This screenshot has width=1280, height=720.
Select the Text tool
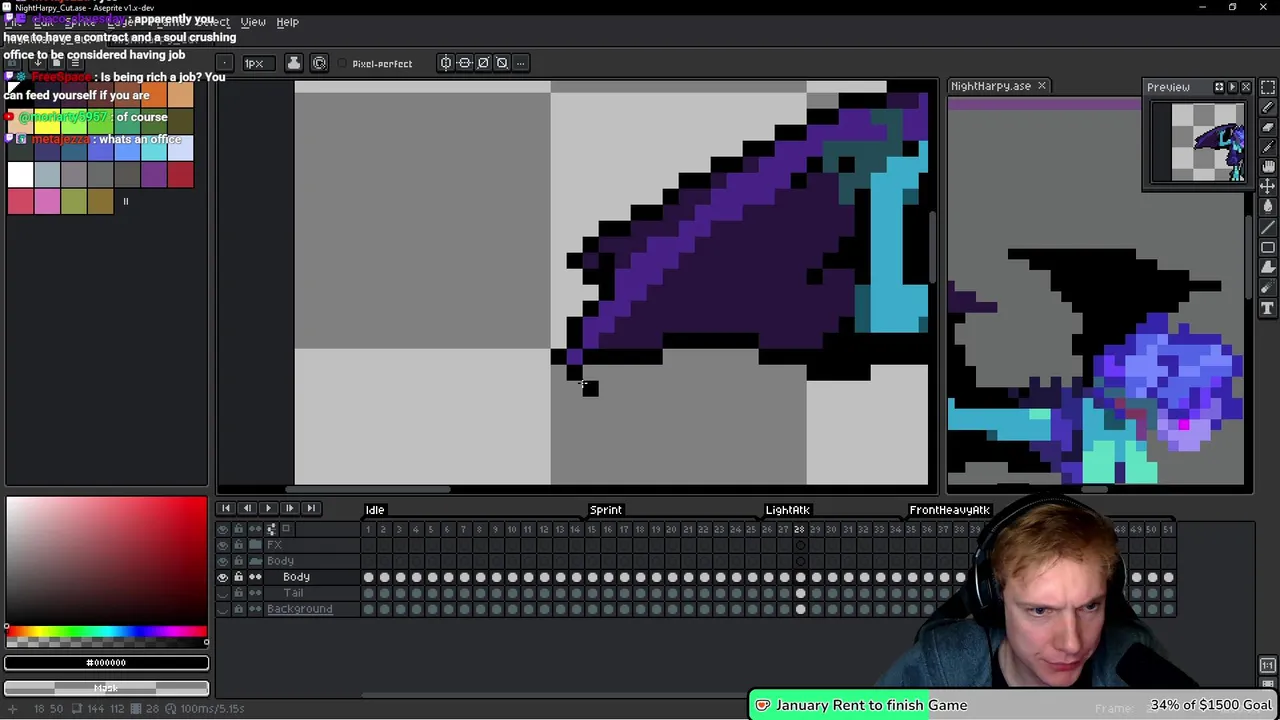click(x=1268, y=308)
